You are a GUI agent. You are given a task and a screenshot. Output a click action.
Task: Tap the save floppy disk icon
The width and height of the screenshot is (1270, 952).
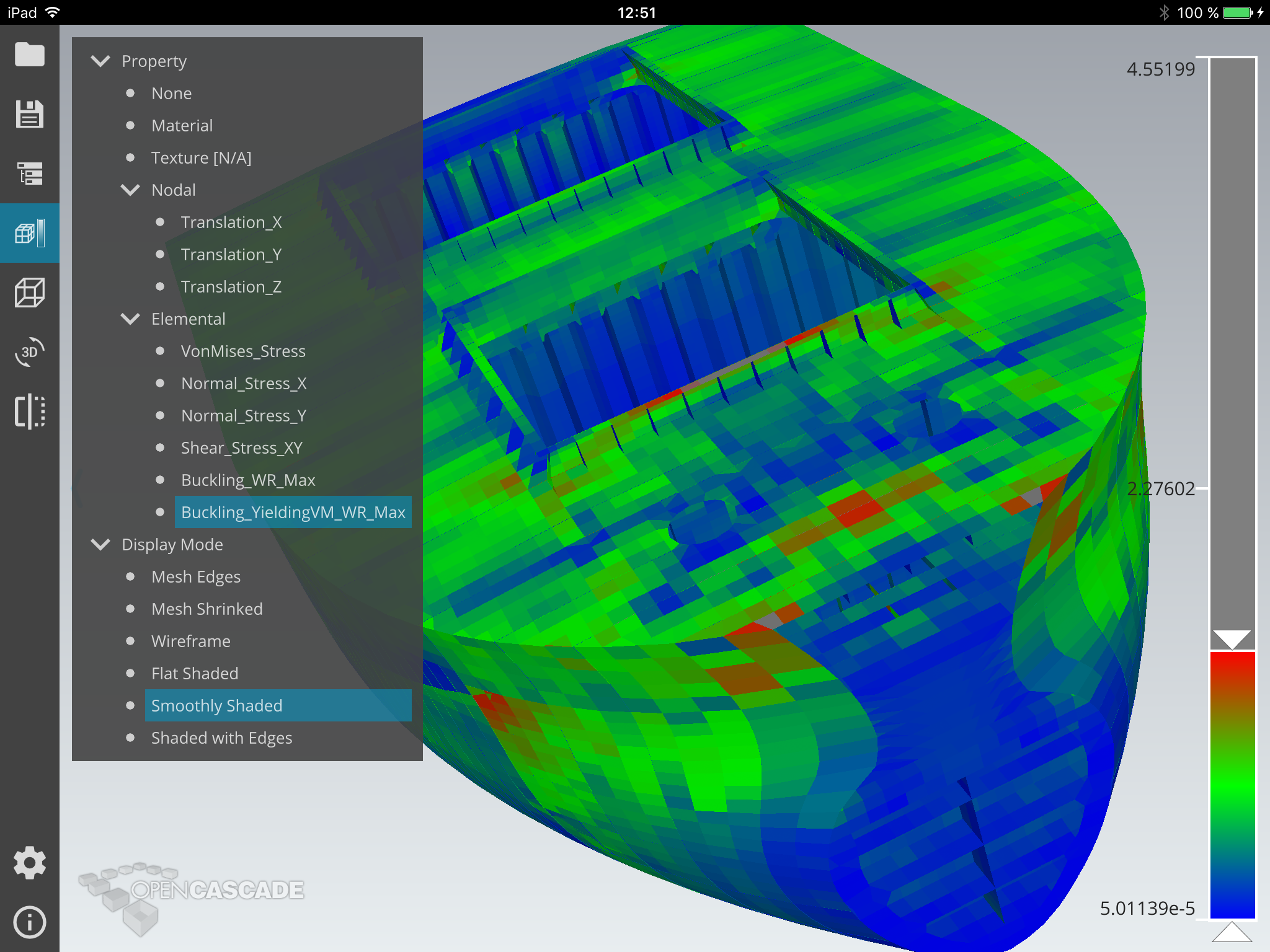29,114
